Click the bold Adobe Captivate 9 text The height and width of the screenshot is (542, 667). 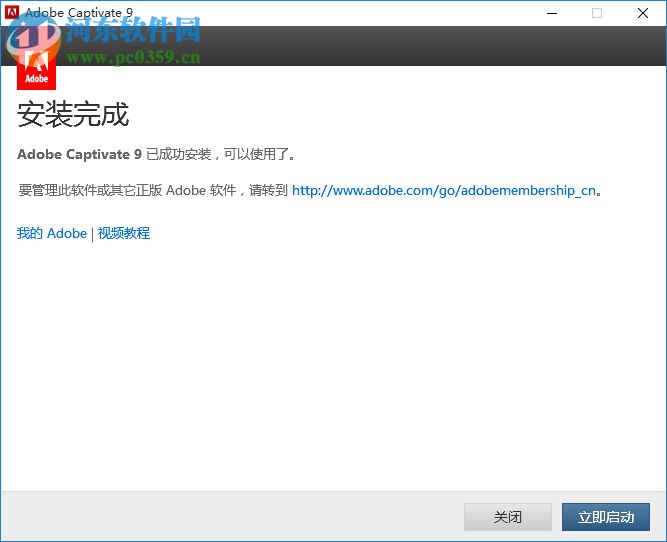pos(79,154)
